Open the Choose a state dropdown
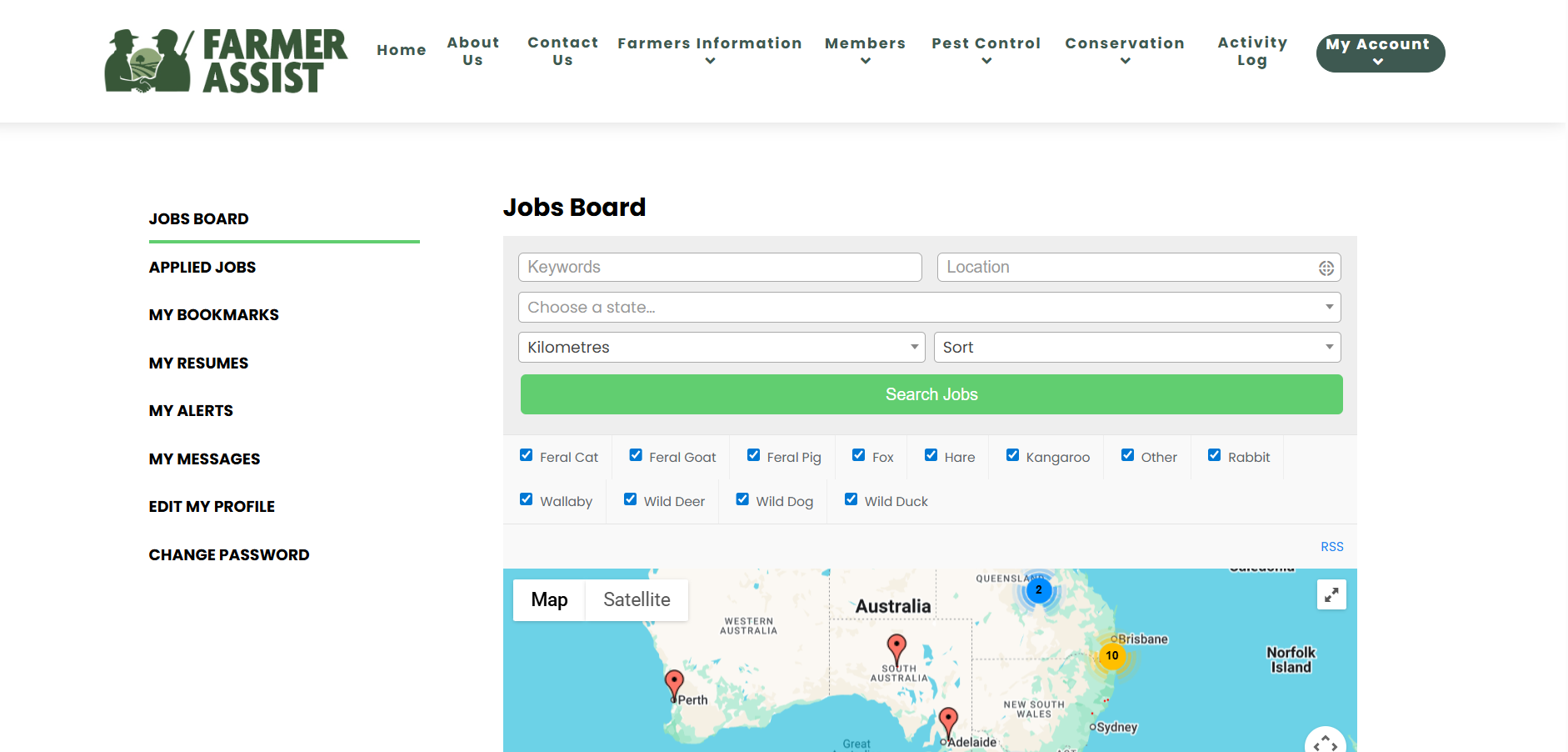1568x752 pixels. [930, 307]
